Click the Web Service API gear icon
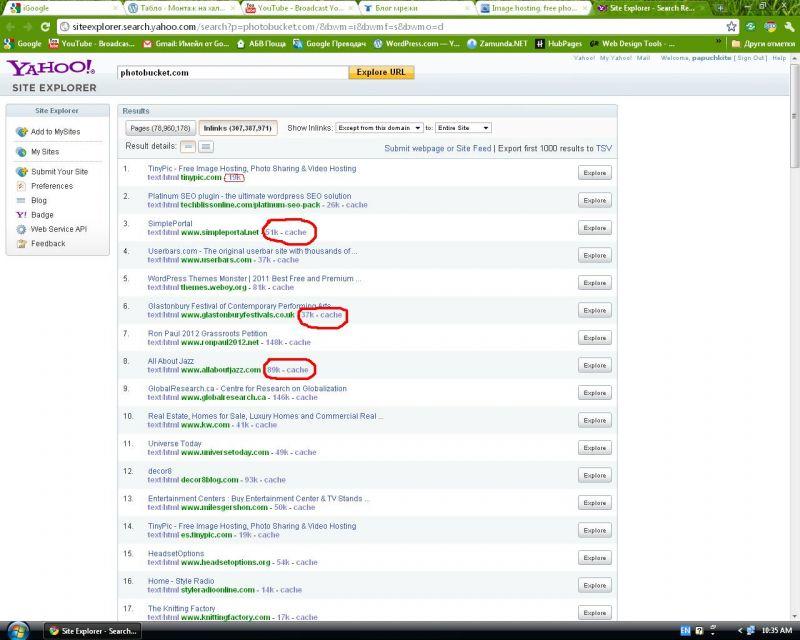This screenshot has height=640, width=800. (x=22, y=229)
